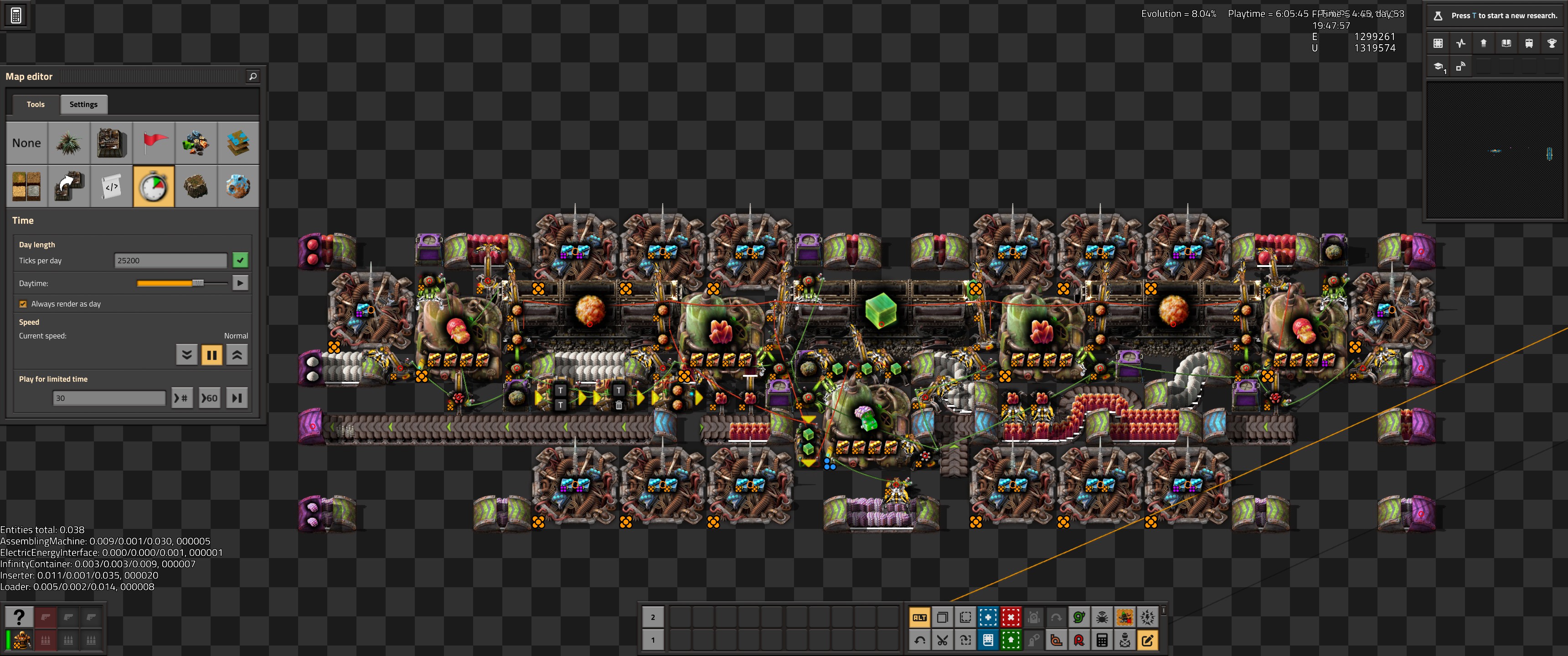Select the cliff editor tool

196,186
